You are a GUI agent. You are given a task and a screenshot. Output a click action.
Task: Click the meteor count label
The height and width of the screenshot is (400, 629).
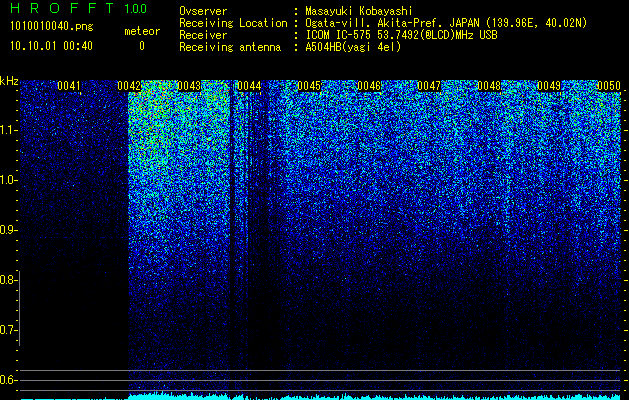(x=142, y=31)
